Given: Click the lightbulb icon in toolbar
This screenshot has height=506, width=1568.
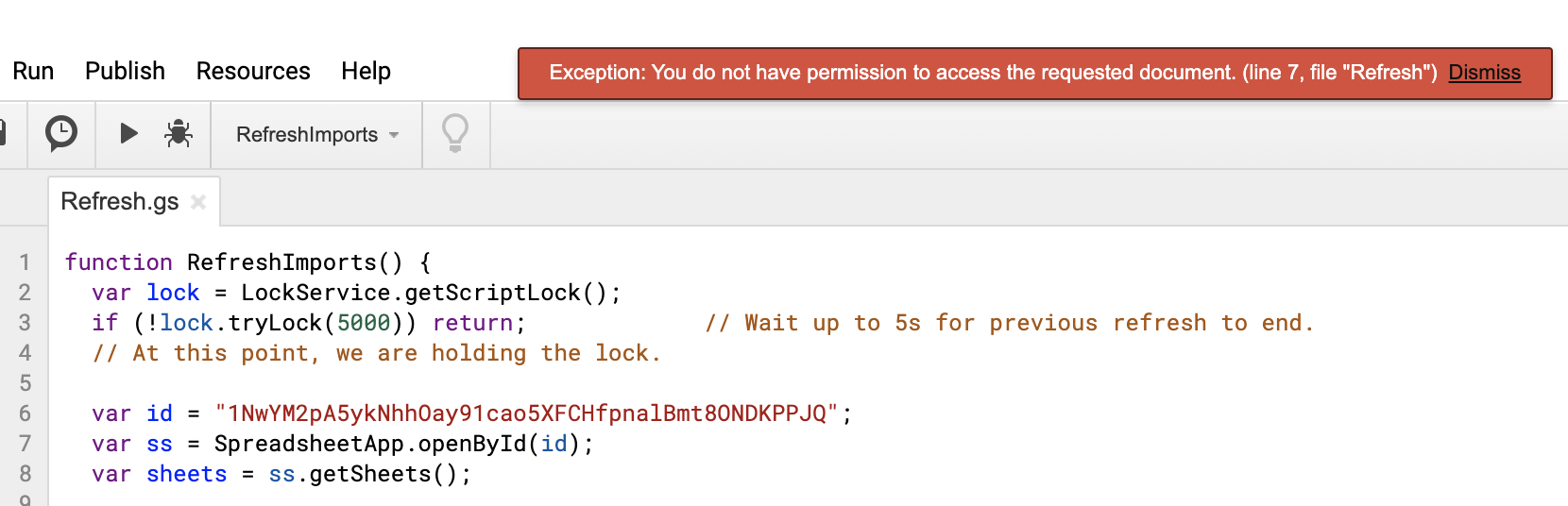Looking at the screenshot, I should click(455, 134).
